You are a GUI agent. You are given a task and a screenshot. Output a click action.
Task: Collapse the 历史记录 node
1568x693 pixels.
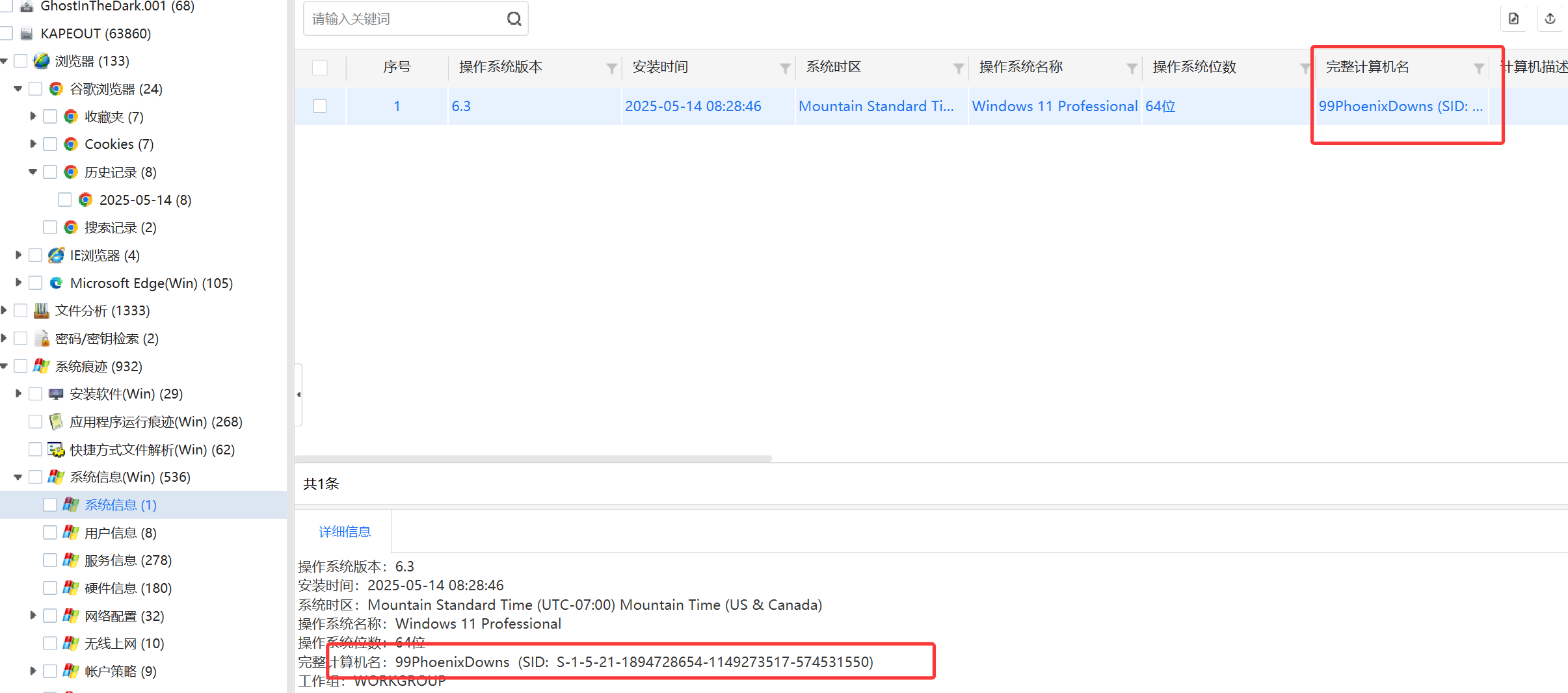pyautogui.click(x=33, y=172)
